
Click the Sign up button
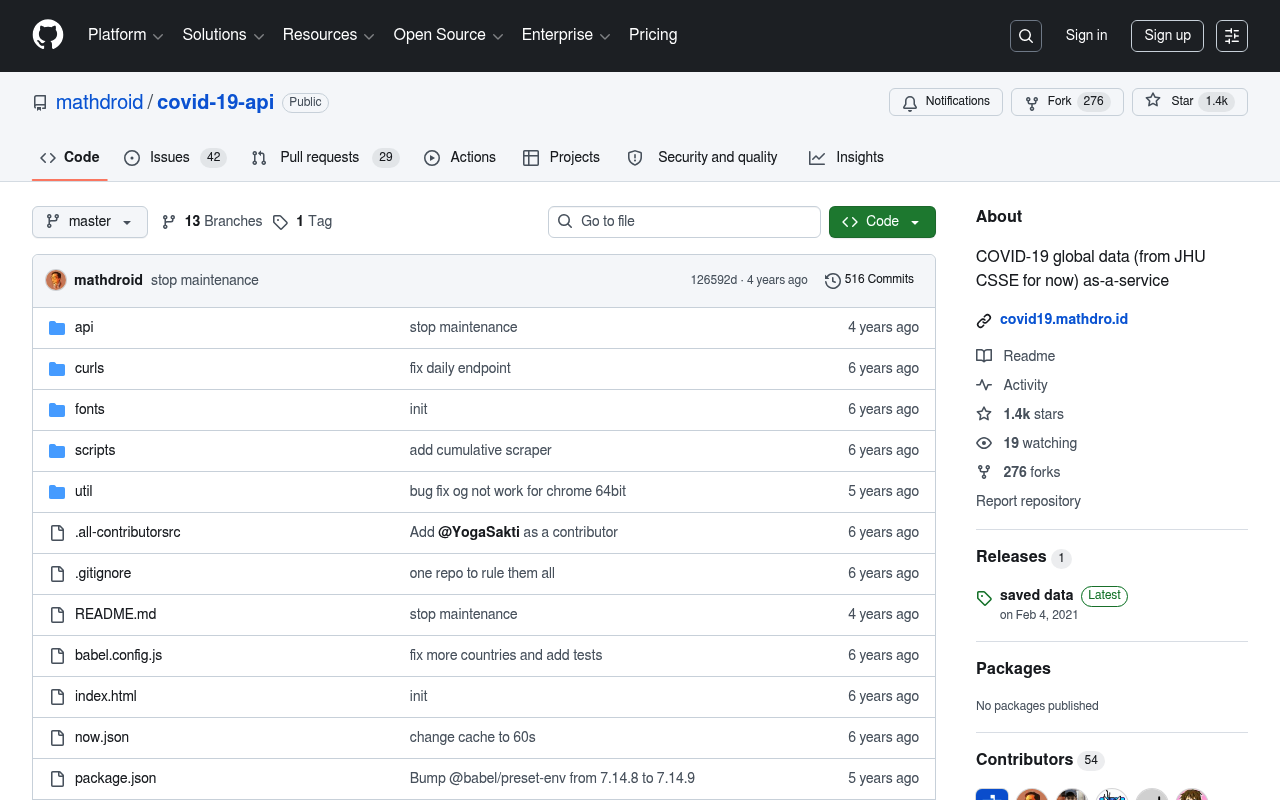tap(1168, 36)
